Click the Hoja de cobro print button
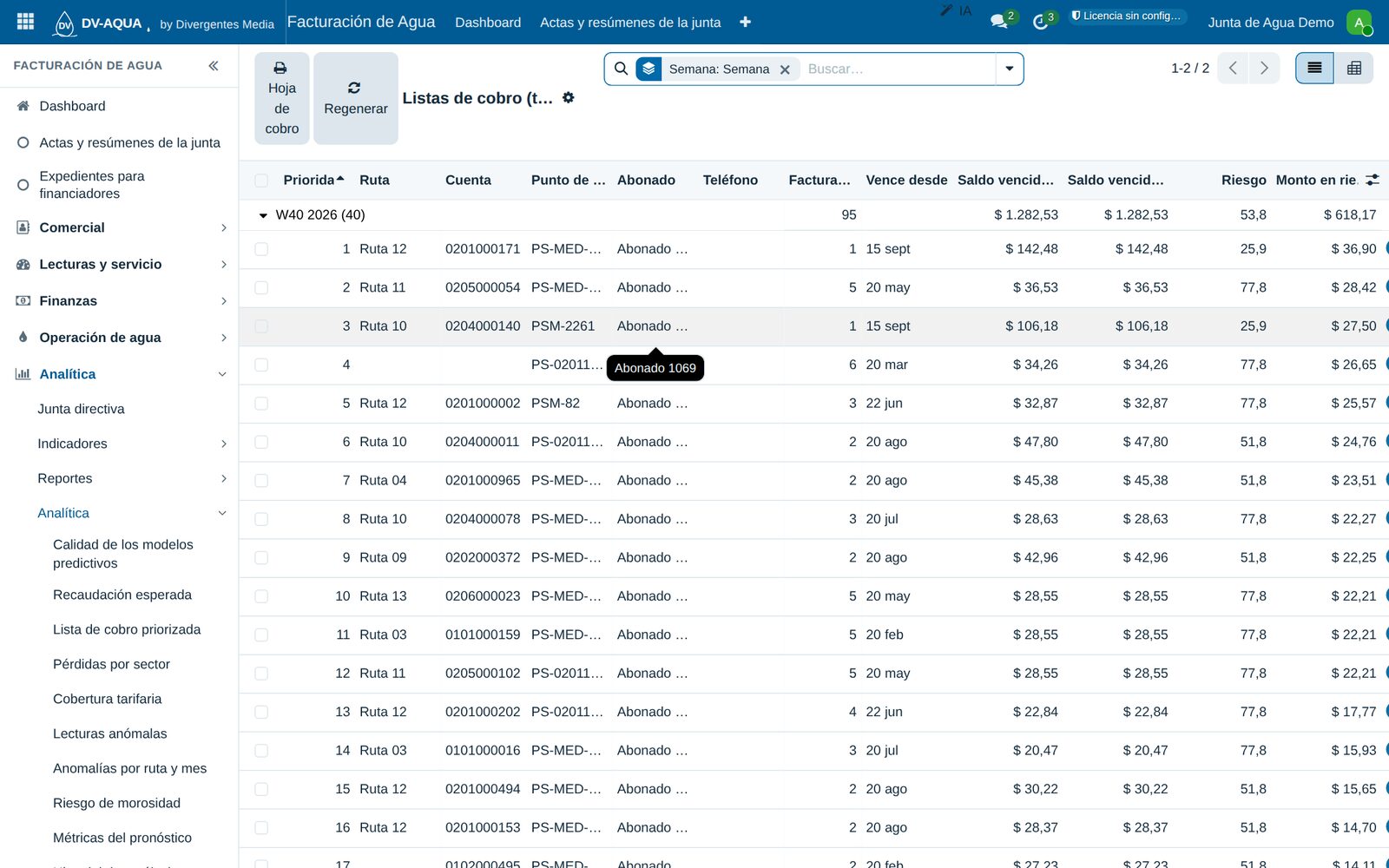1389x868 pixels. pos(281,98)
